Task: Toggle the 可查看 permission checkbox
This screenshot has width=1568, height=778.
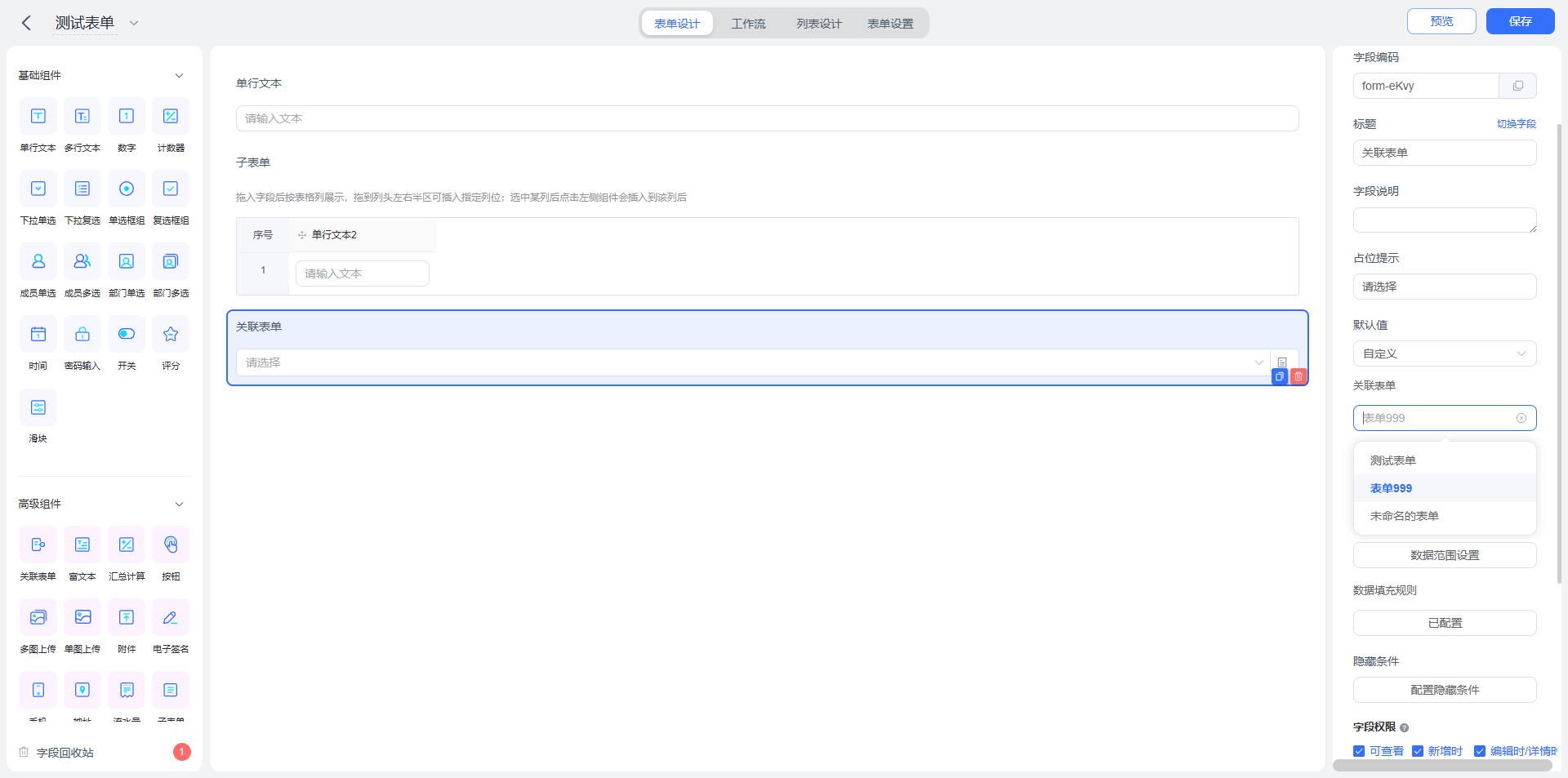Action: [1359, 751]
